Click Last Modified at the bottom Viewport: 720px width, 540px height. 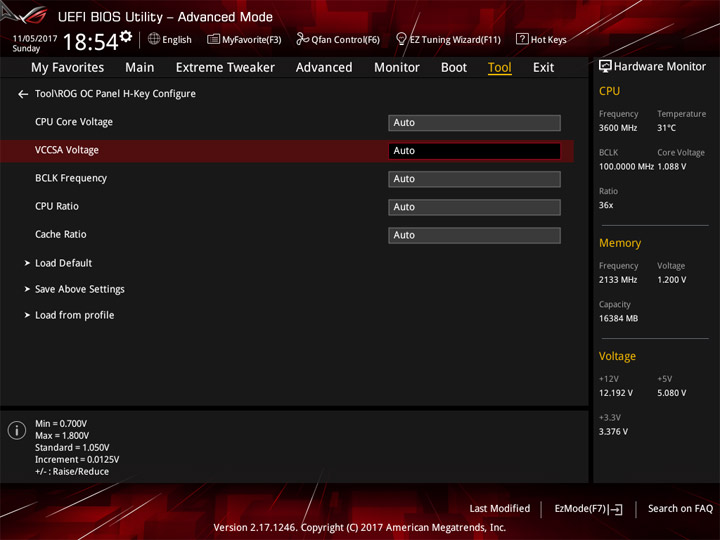tap(500, 508)
